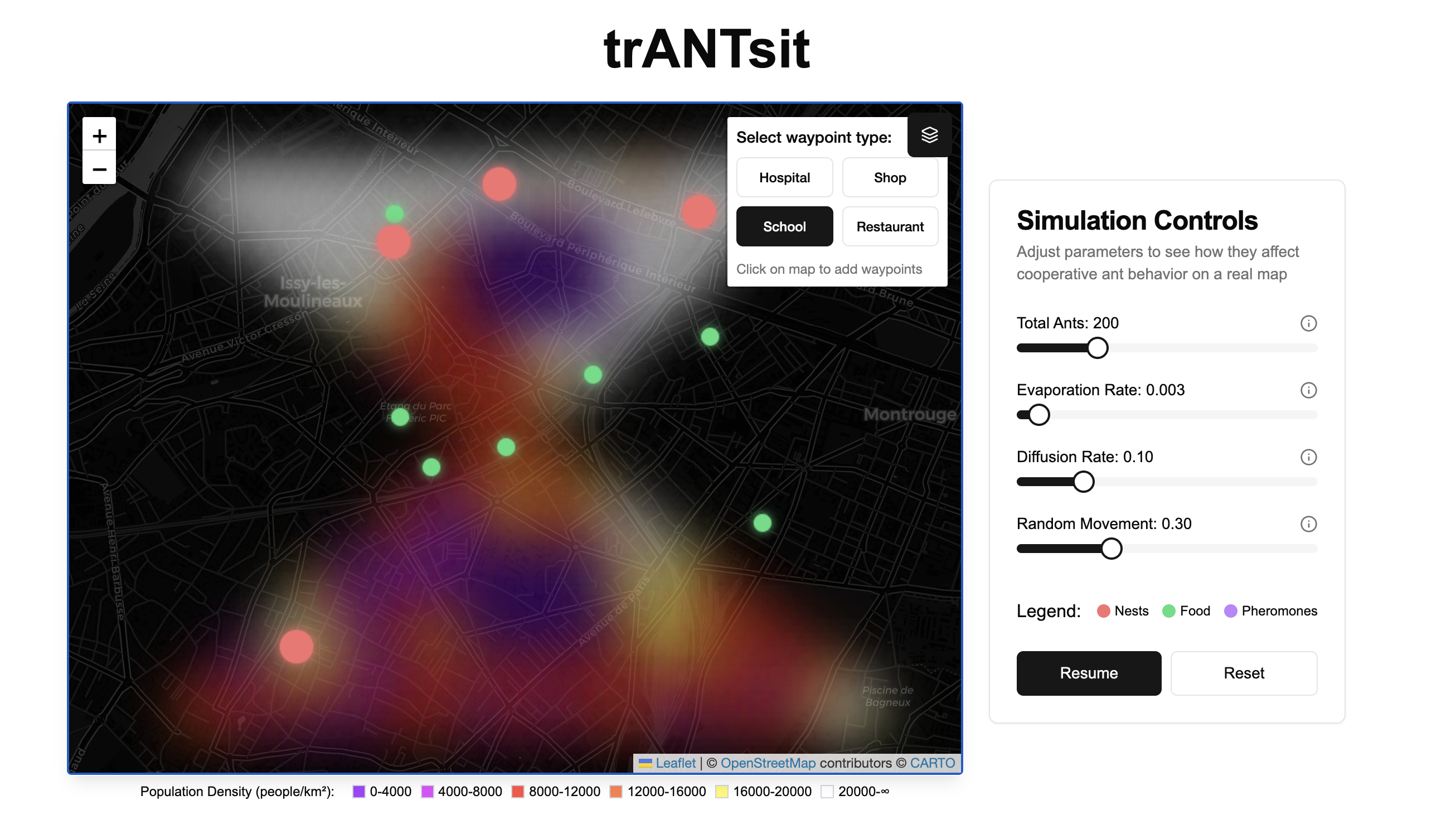Viewport: 1456px width, 834px height.
Task: Open the map layers control icon
Action: 929,135
